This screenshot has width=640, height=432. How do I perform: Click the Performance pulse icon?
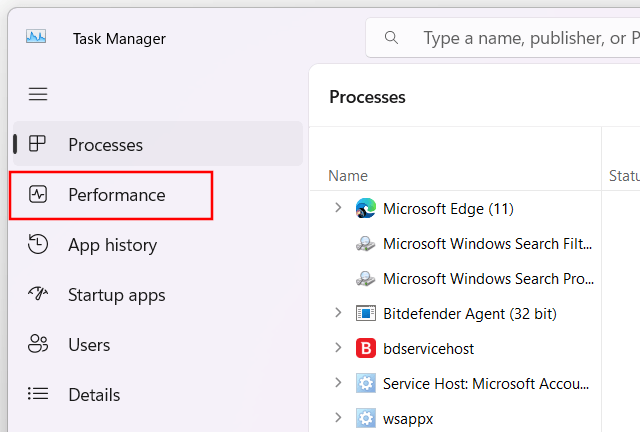click(x=38, y=194)
